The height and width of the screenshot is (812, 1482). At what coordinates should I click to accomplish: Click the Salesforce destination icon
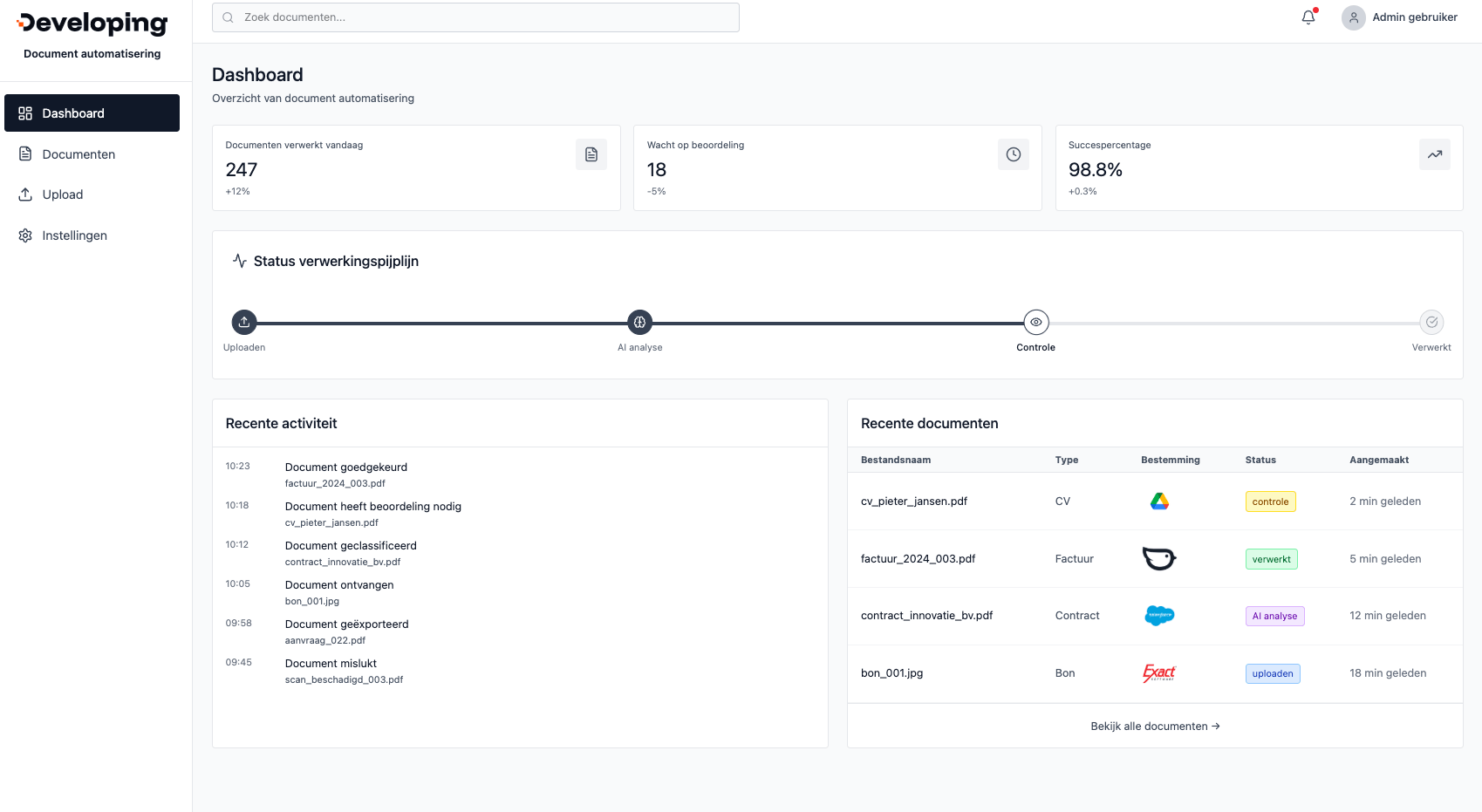tap(1159, 616)
